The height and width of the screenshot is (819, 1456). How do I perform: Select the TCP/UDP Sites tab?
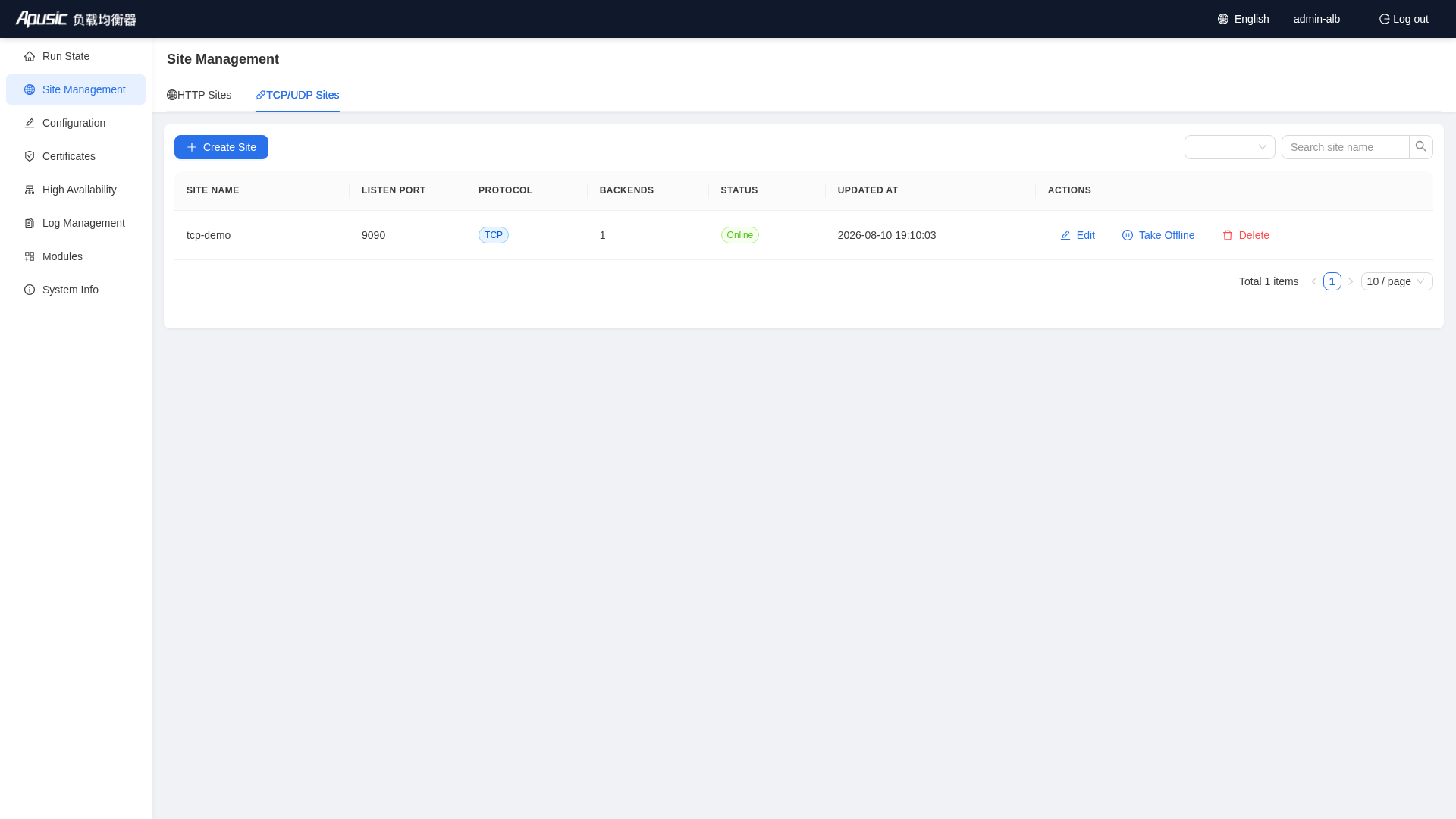(297, 95)
